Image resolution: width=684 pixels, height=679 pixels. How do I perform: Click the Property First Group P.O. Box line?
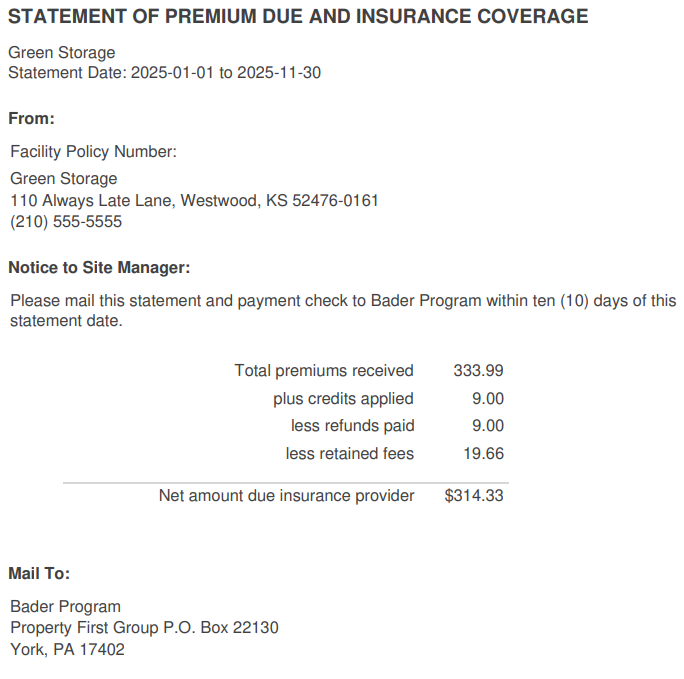(144, 628)
